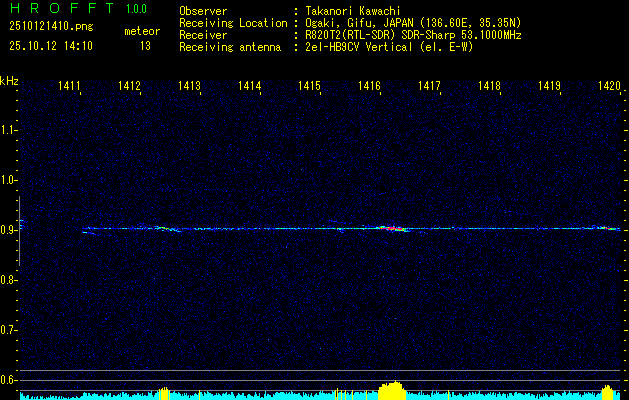Click the meteor label
This screenshot has height=400, width=629.
tap(142, 31)
